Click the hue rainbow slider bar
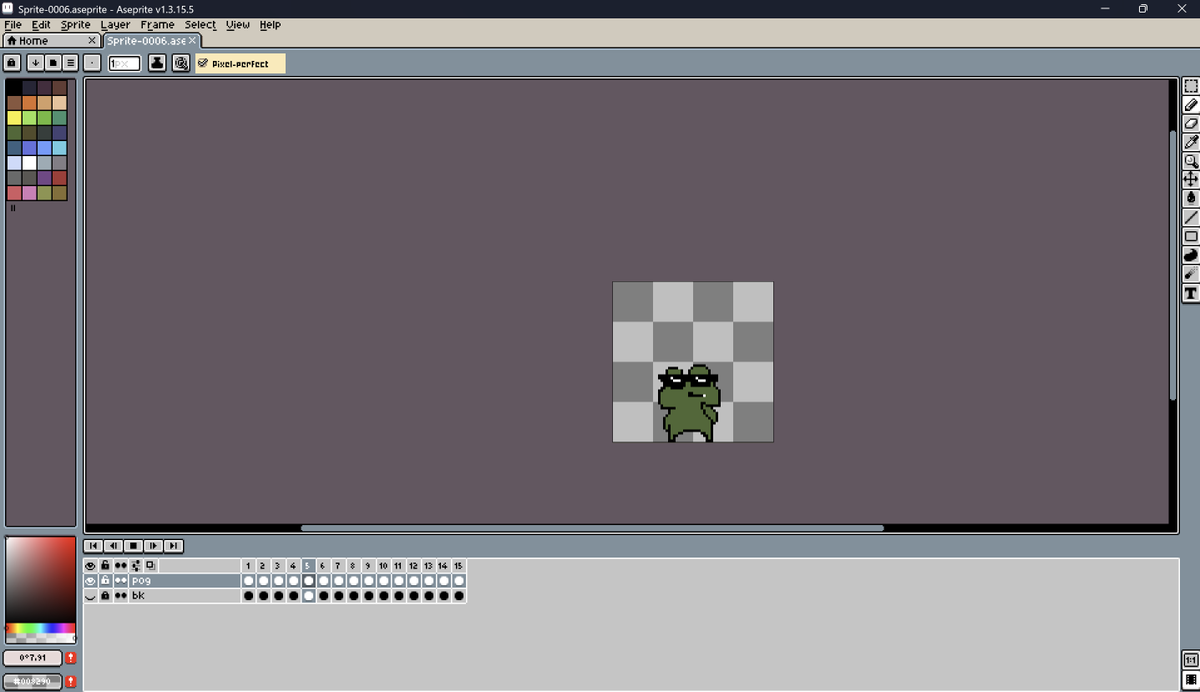Viewport: 1200px width, 692px height. point(40,629)
